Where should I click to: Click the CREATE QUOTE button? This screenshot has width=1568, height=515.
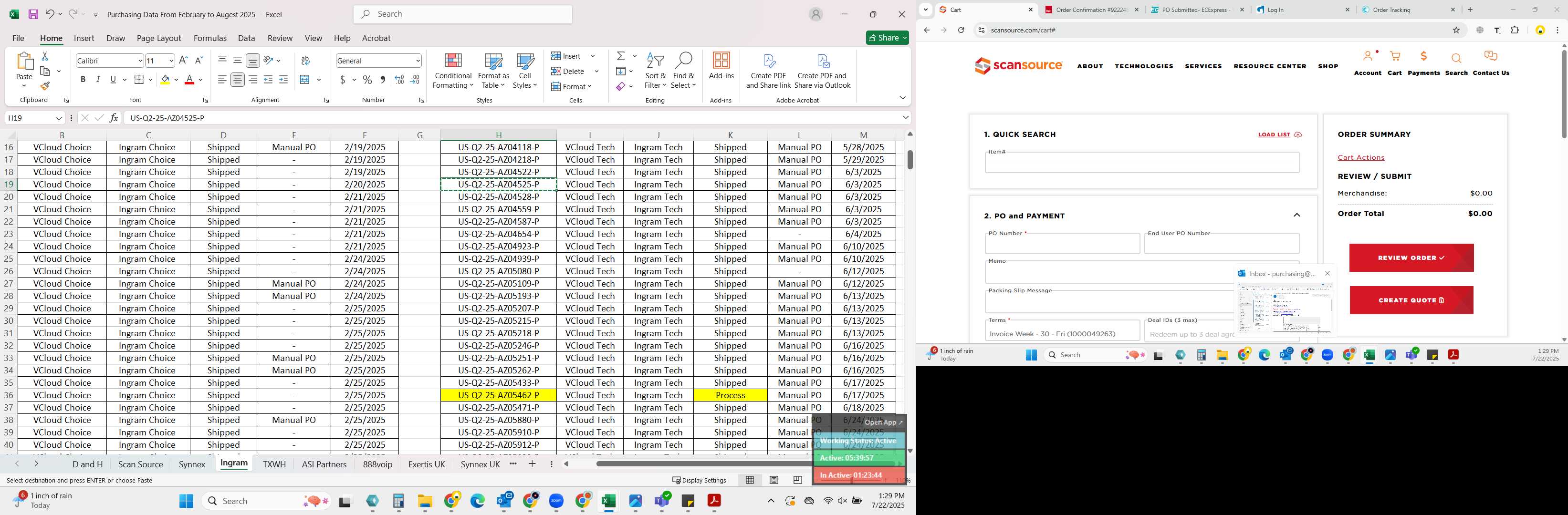1411,300
